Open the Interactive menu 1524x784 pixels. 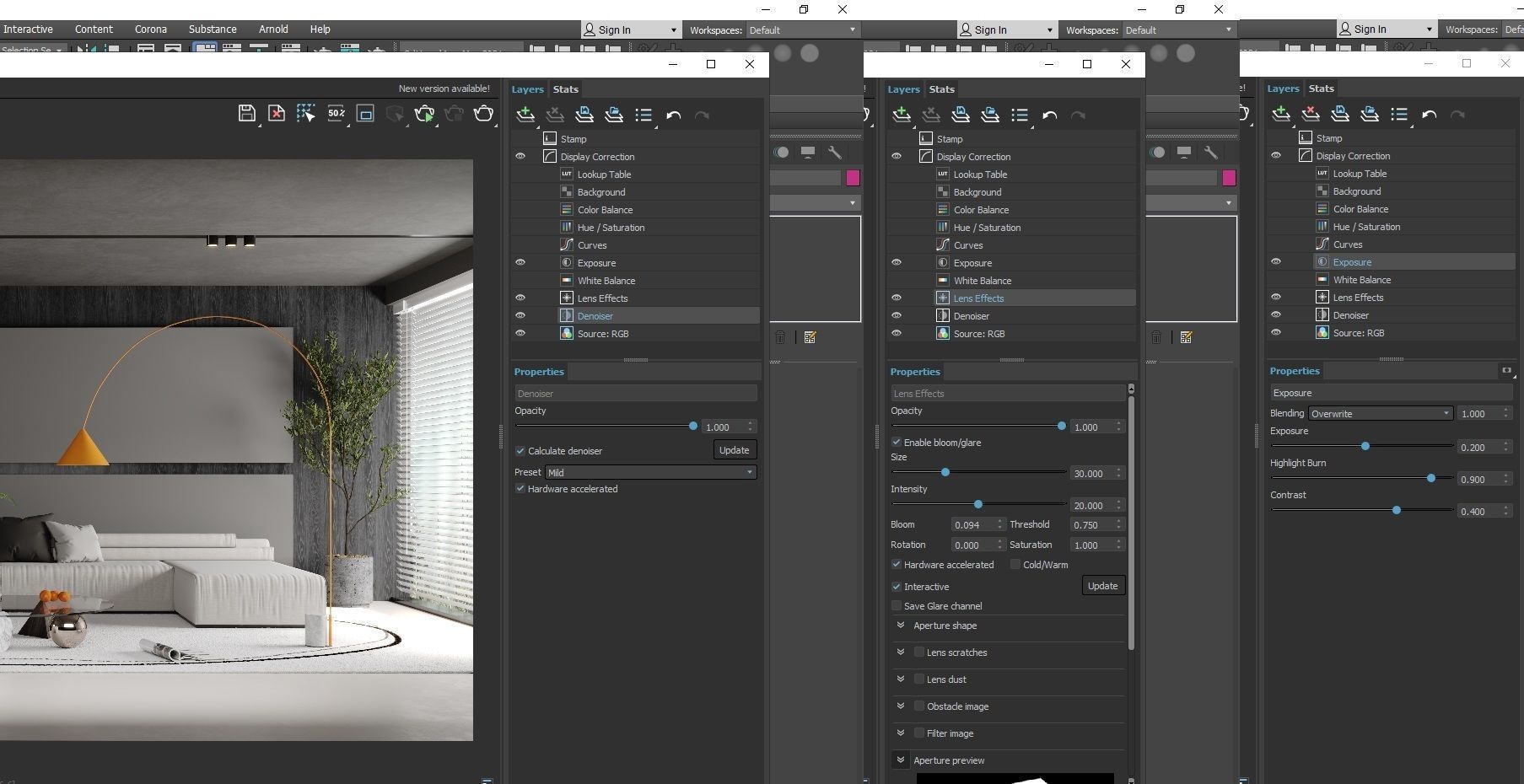coord(28,29)
